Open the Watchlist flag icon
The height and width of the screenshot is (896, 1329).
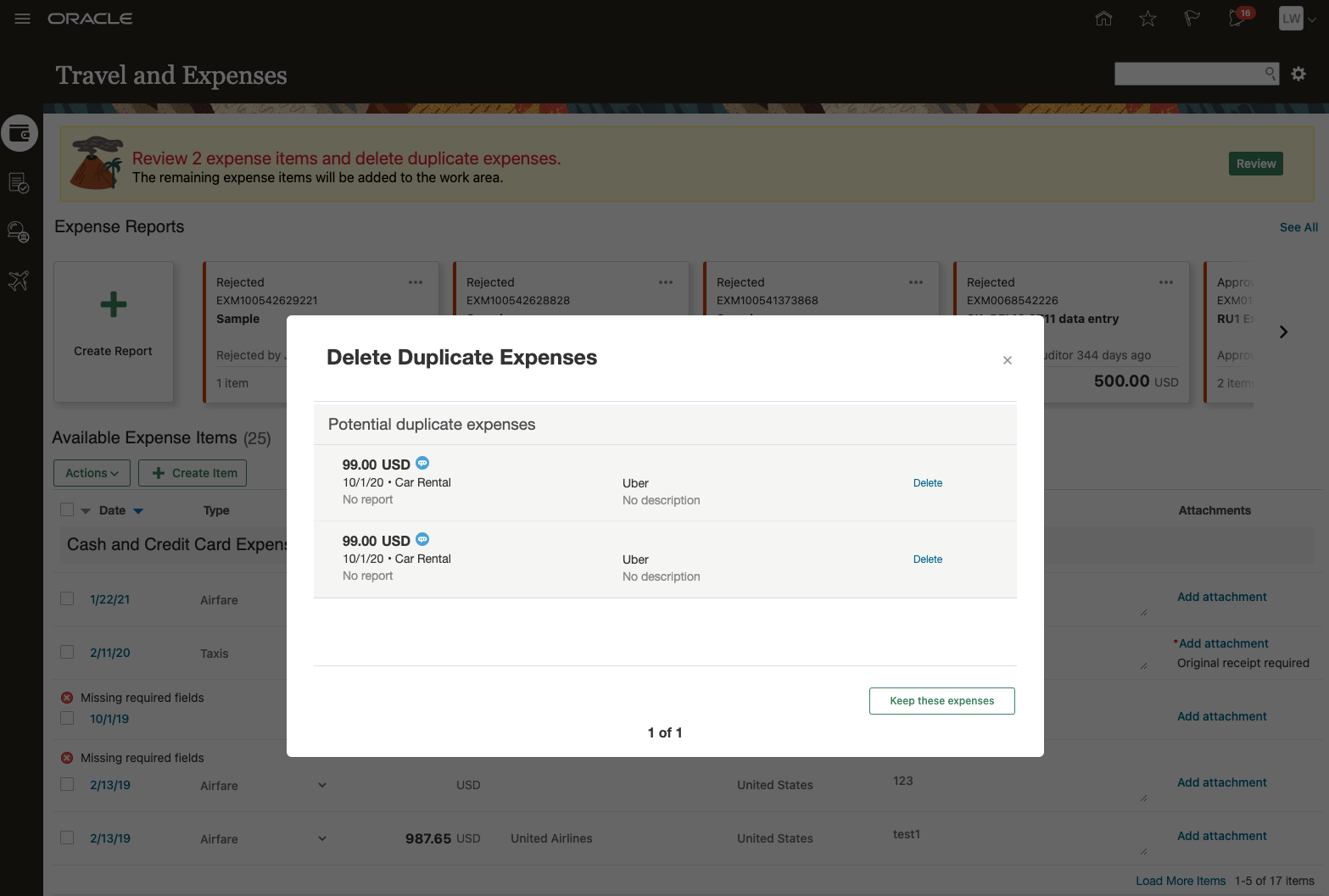tap(1192, 19)
